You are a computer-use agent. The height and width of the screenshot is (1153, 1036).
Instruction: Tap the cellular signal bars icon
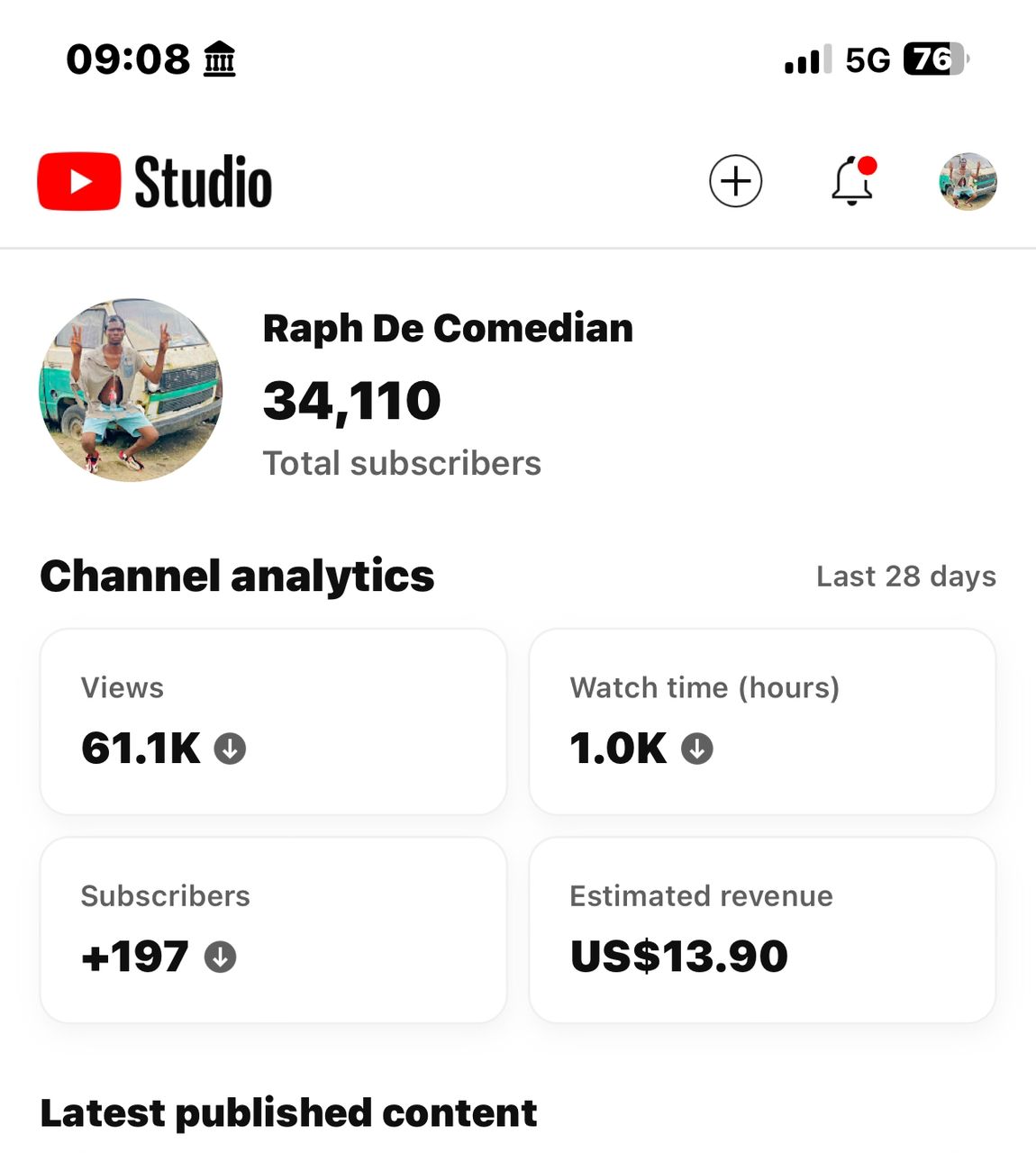[x=807, y=60]
